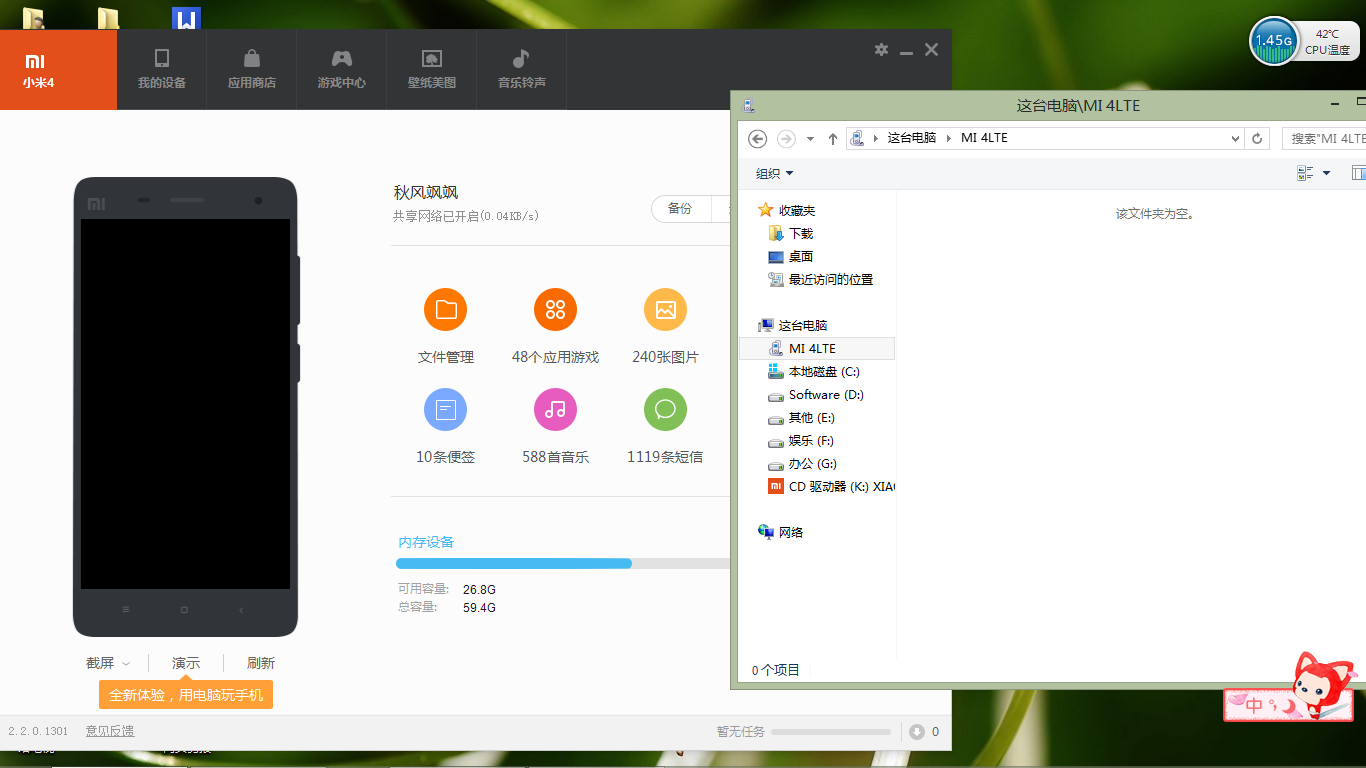Select 下载 in Explorer navigation pane
The height and width of the screenshot is (768, 1366).
pos(801,233)
